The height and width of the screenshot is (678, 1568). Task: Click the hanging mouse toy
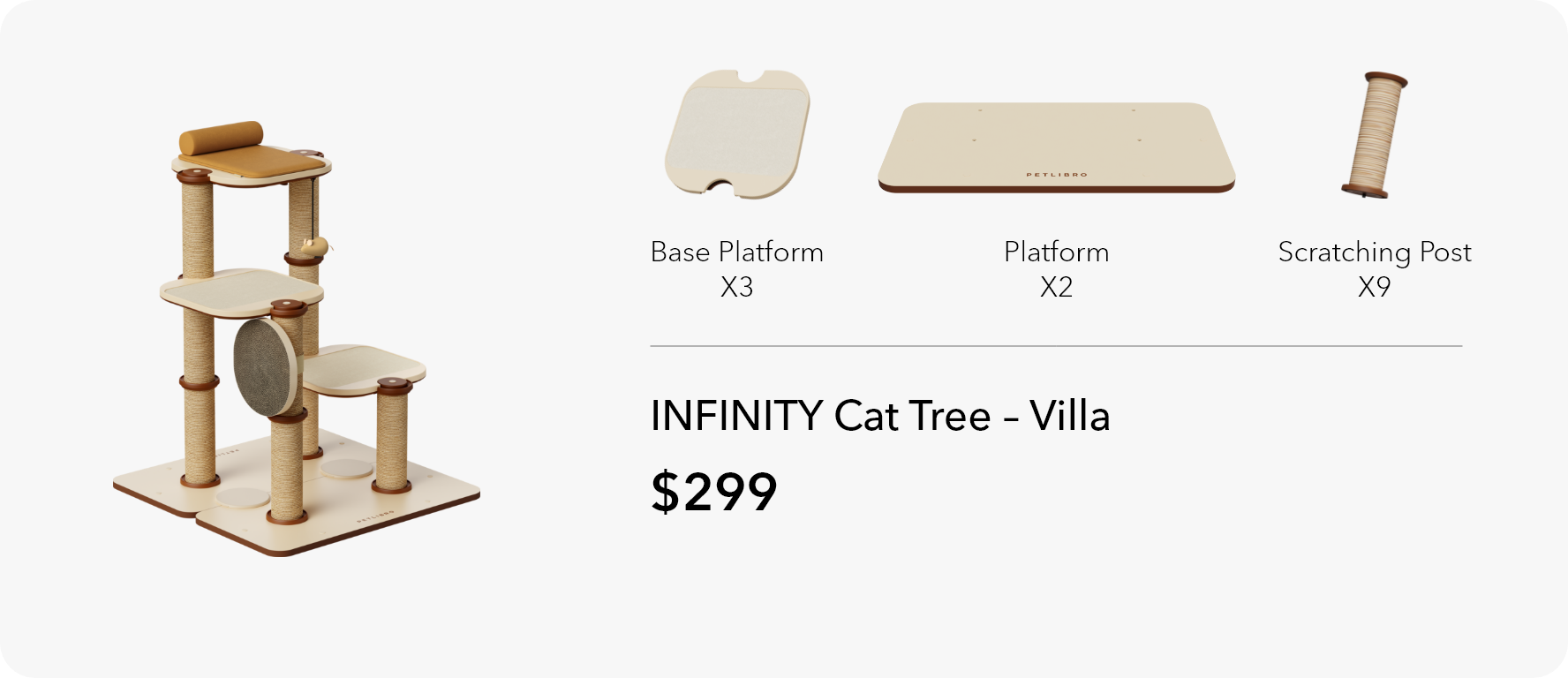click(x=314, y=246)
